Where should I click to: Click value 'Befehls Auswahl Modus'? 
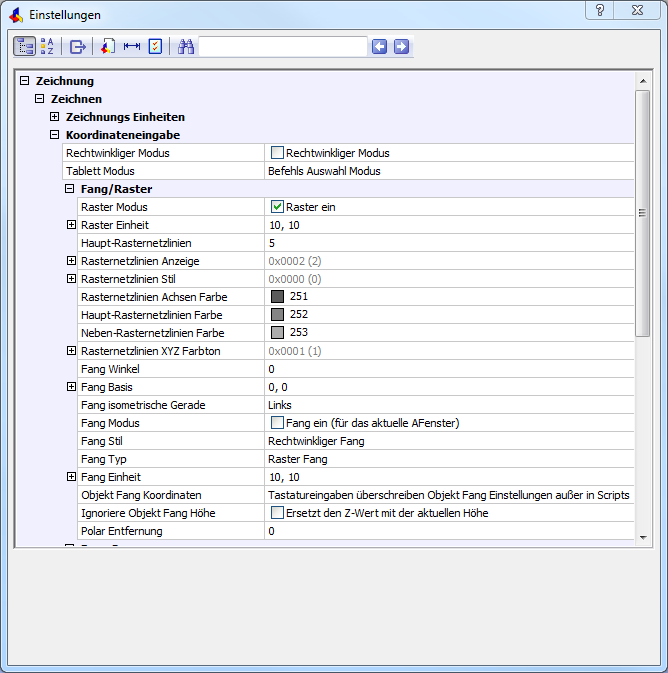pyautogui.click(x=324, y=171)
